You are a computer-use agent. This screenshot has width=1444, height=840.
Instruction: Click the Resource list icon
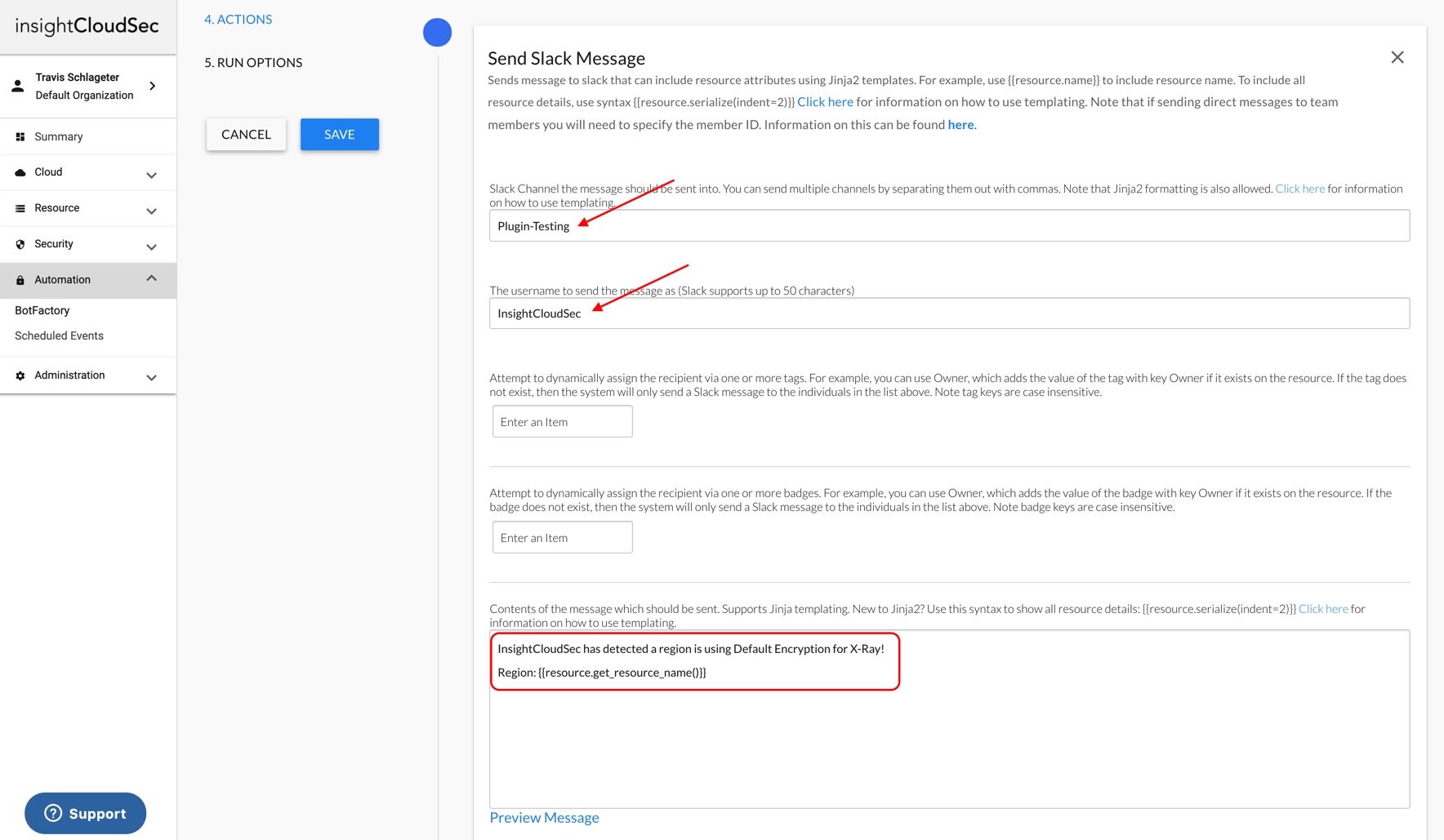(20, 208)
